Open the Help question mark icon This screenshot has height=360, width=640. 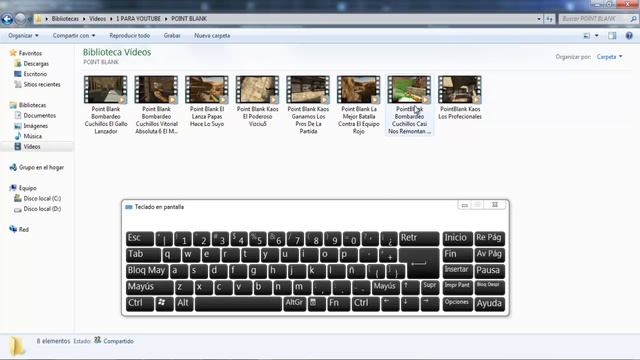pos(629,36)
